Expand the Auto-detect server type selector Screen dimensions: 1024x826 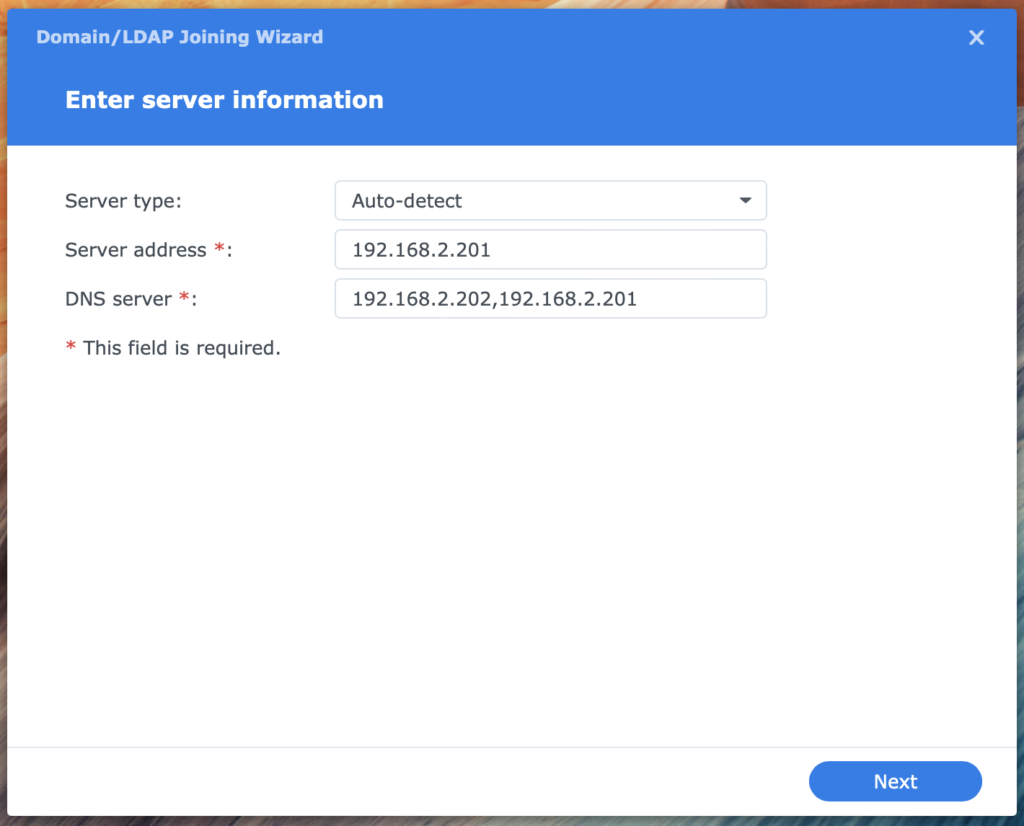click(x=550, y=200)
